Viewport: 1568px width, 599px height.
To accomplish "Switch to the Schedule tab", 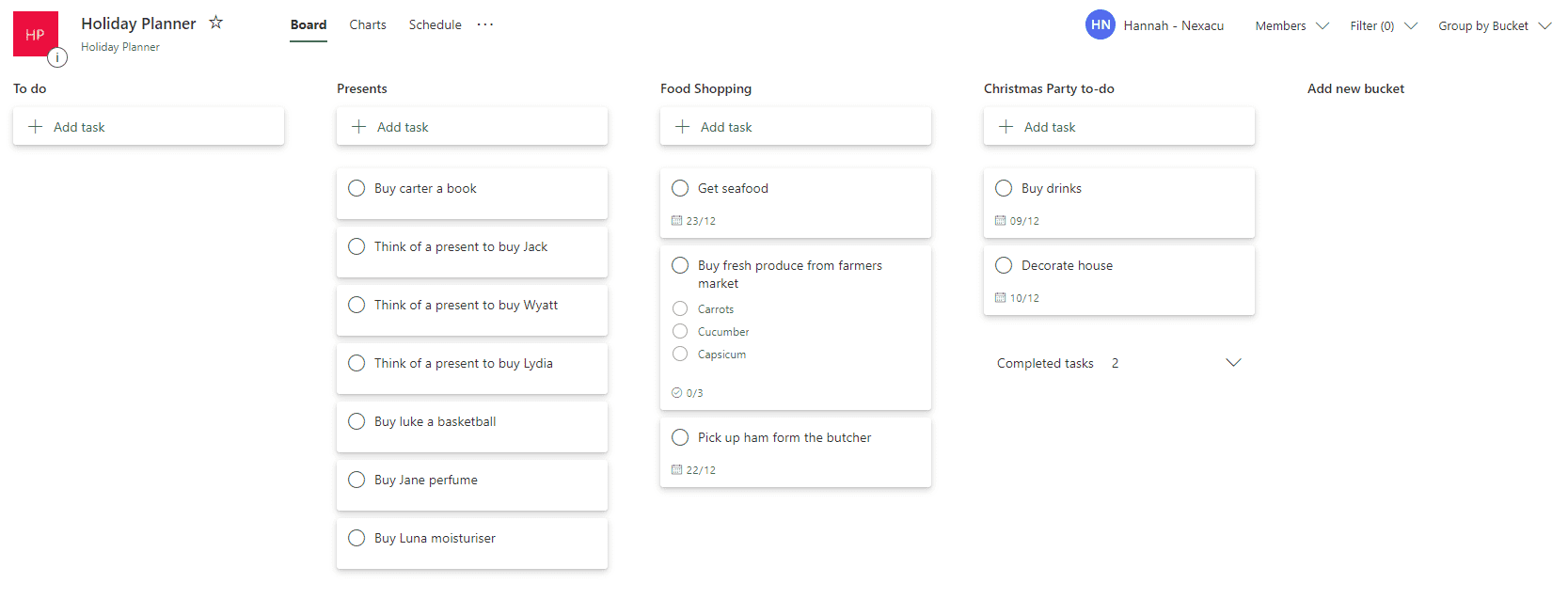I will (x=435, y=25).
